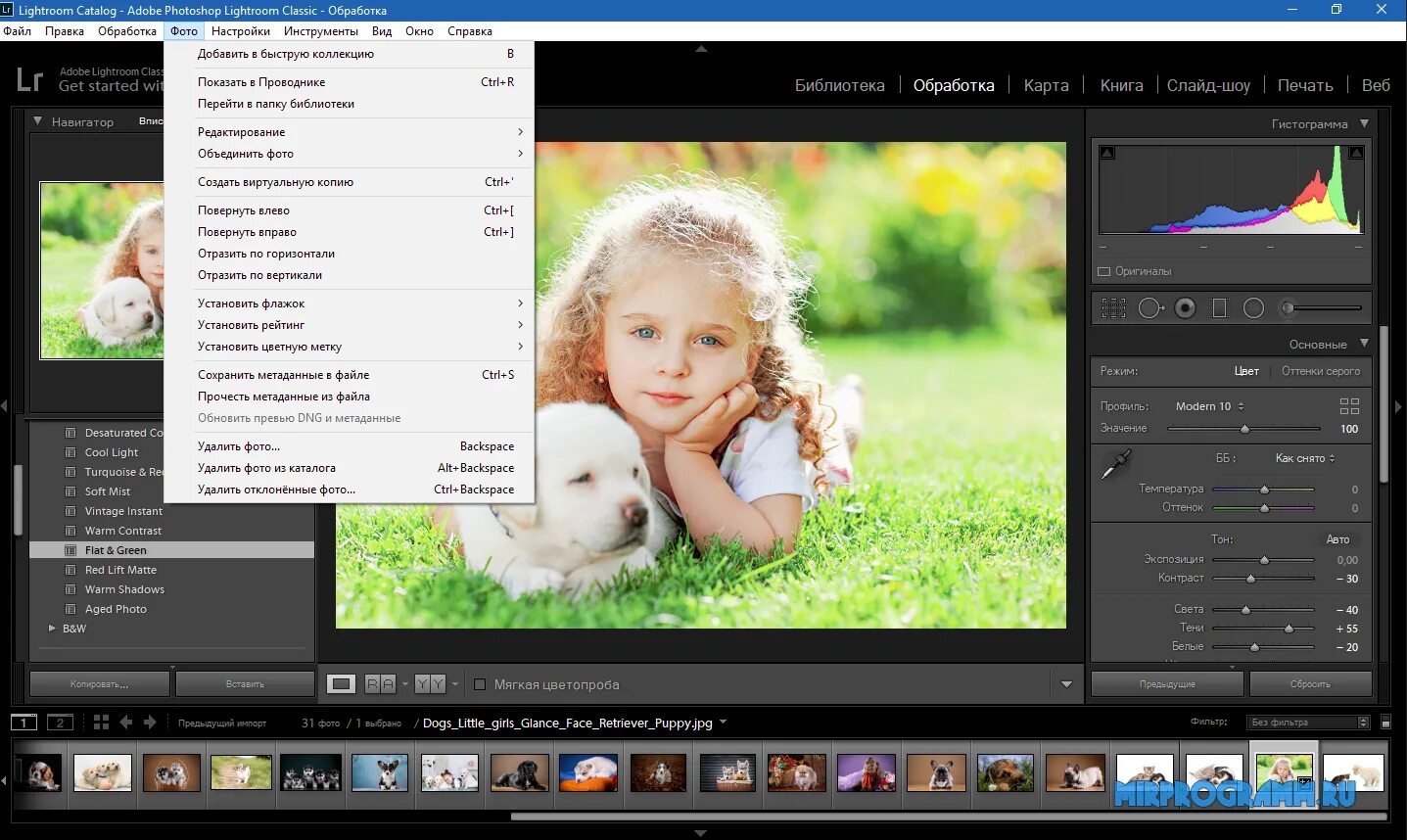The height and width of the screenshot is (840, 1407).
Task: Click the Navigator preview thumbnail
Action: pyautogui.click(x=102, y=270)
